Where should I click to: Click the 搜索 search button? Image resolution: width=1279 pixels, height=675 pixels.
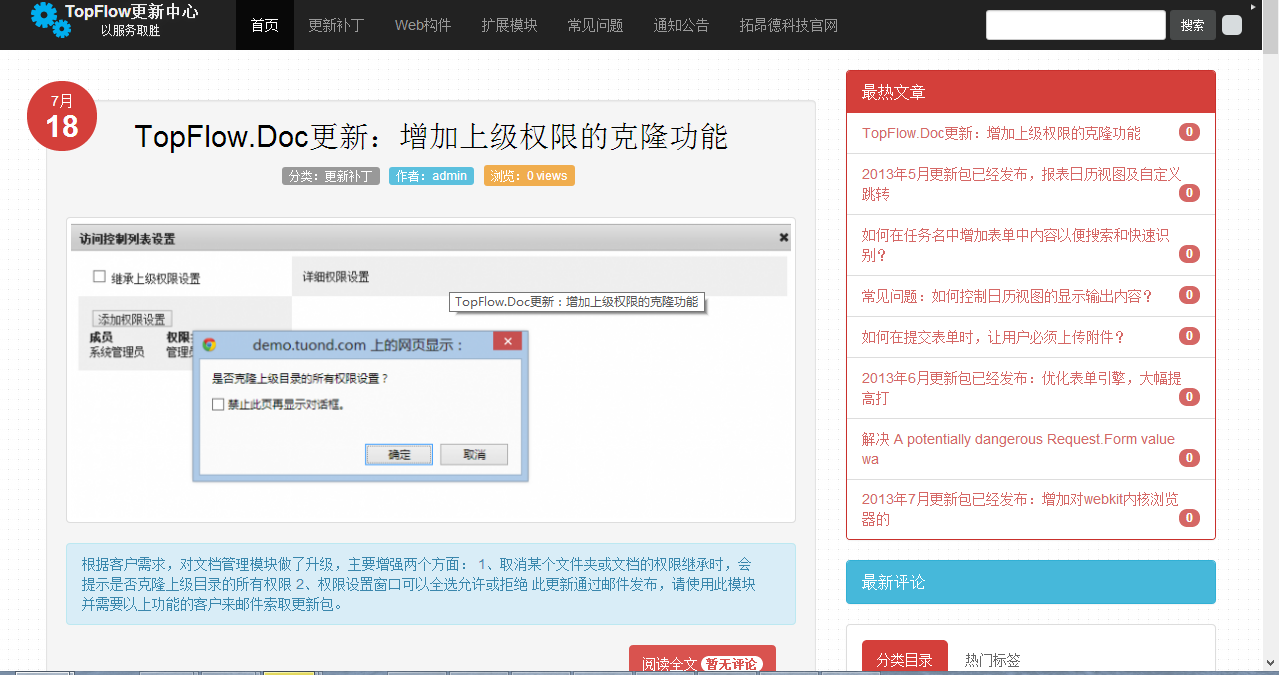1193,25
